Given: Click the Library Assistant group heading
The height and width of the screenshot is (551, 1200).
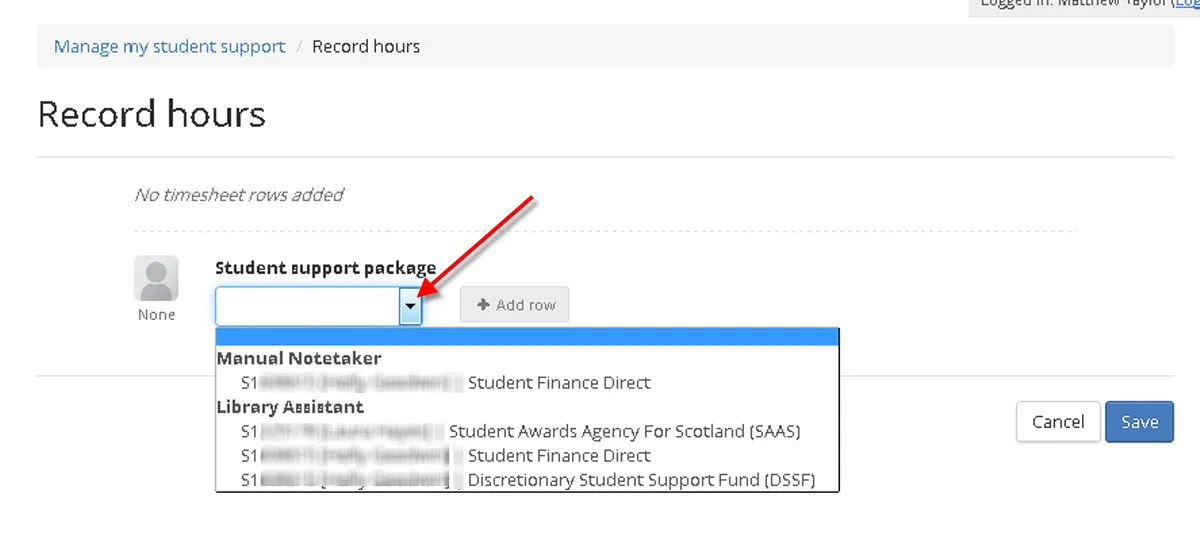Looking at the screenshot, I should [290, 407].
